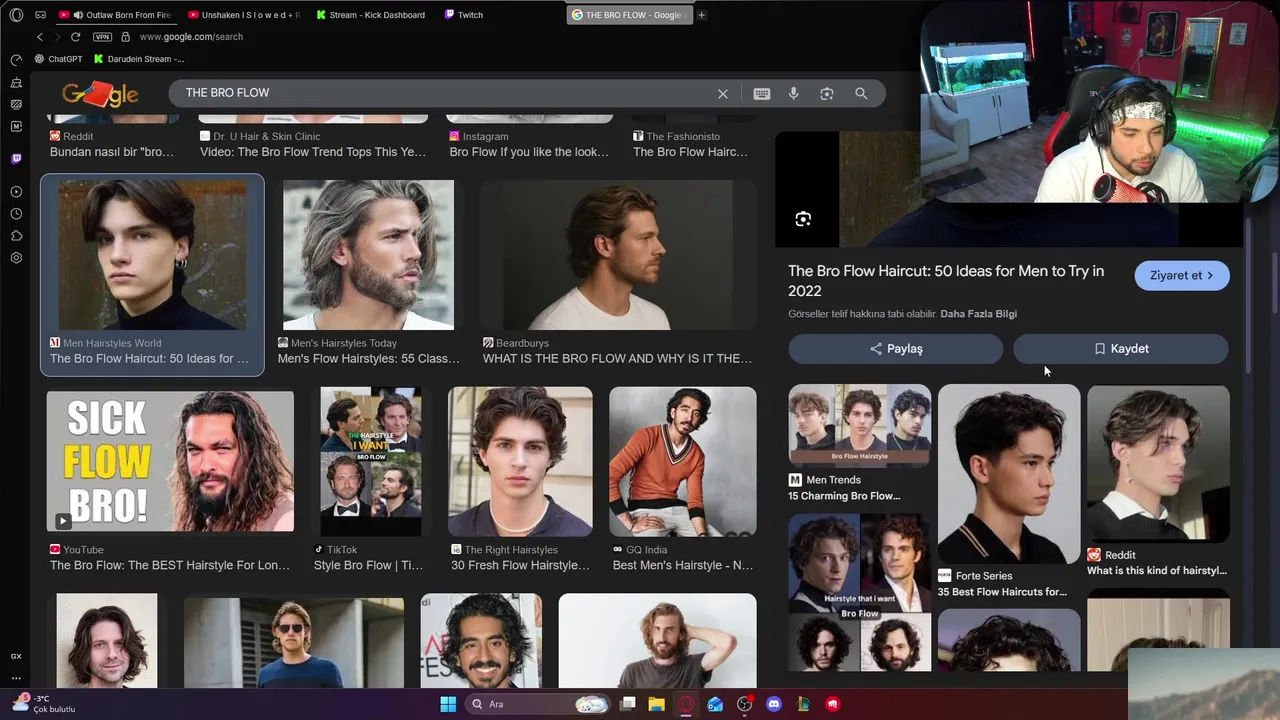Open Discord from taskbar

773,704
